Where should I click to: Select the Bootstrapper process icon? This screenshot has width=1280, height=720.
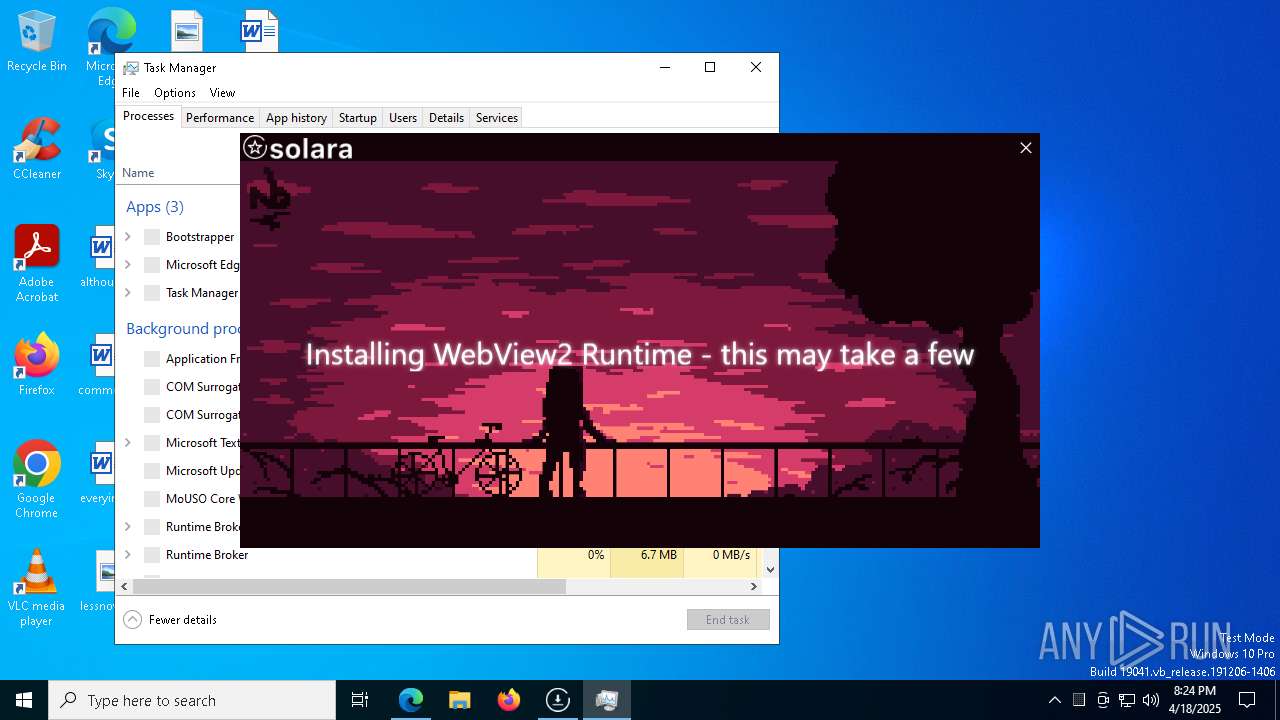click(x=152, y=237)
